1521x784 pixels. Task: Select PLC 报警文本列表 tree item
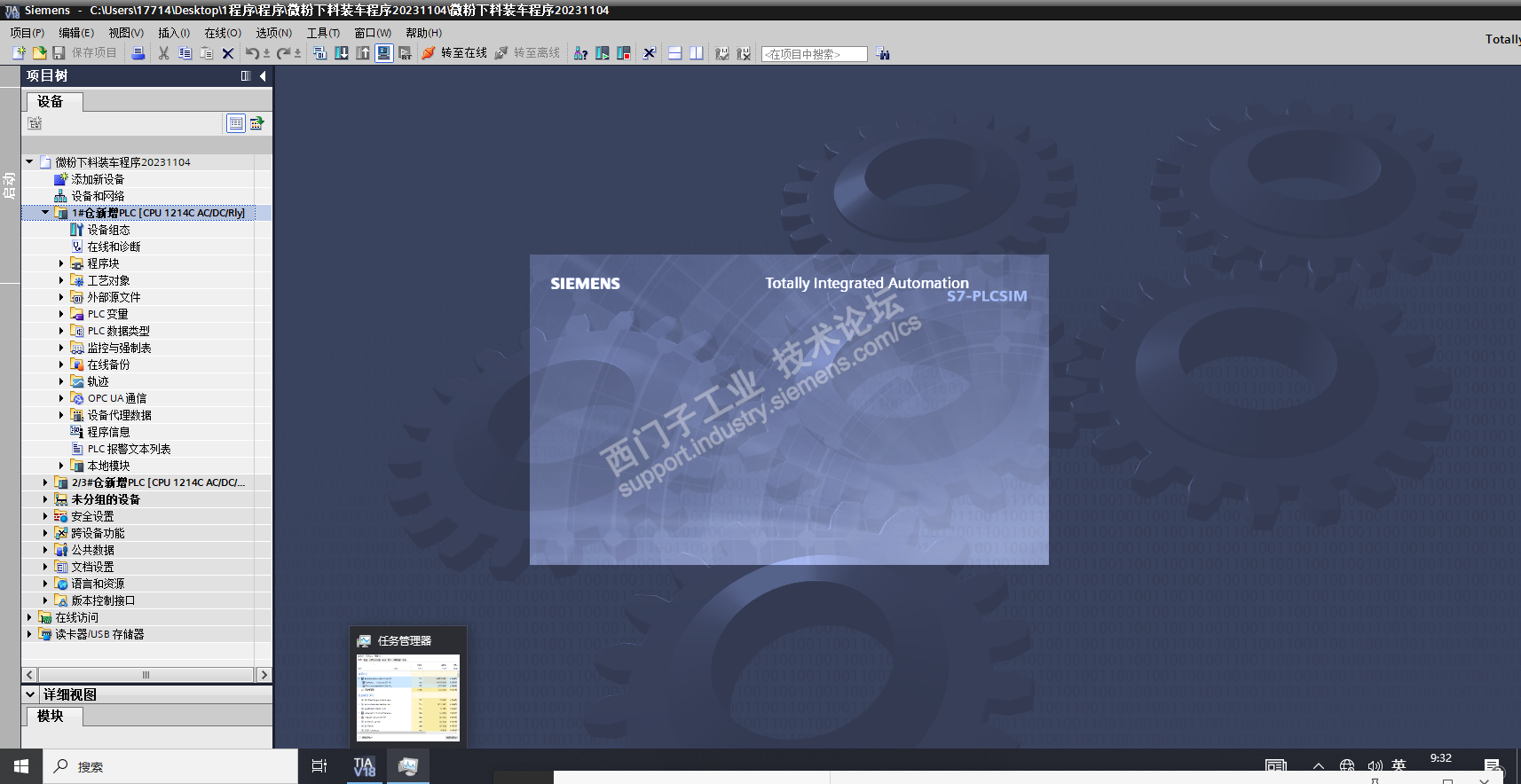click(x=129, y=449)
